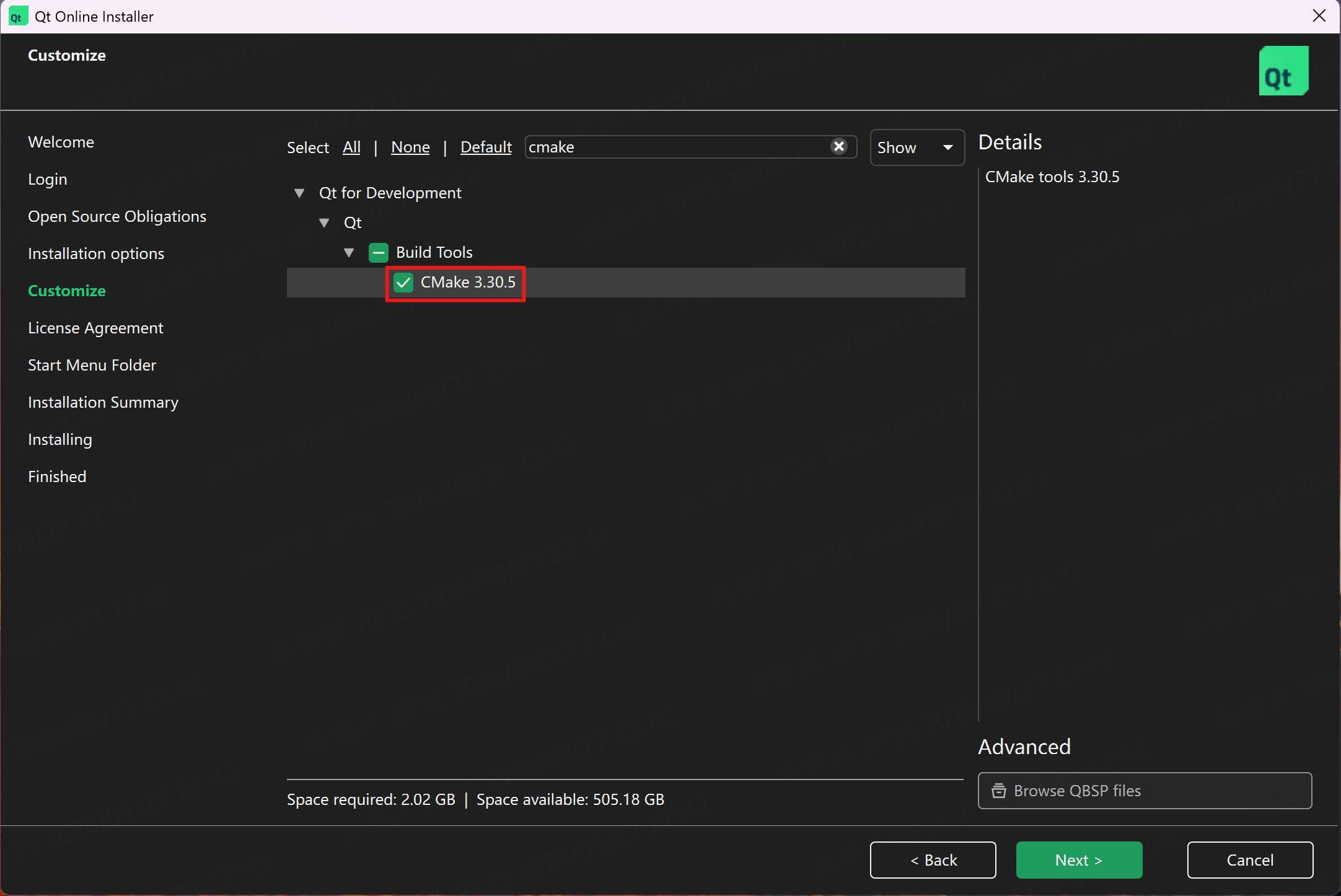This screenshot has height=896, width=1341.
Task: Click the Space available 505.18 GB text
Action: (x=570, y=800)
